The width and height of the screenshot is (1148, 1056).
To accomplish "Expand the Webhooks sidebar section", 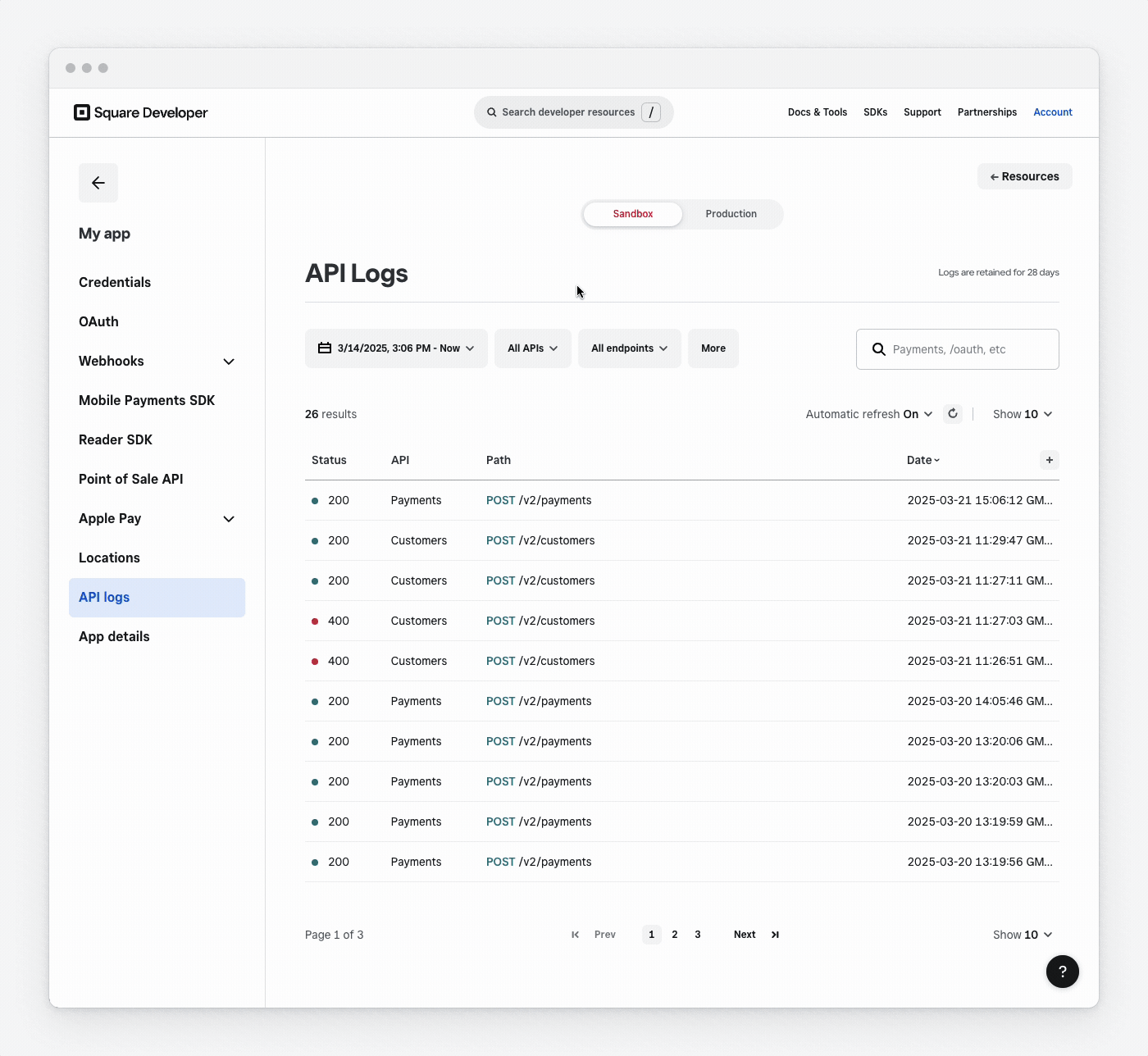I will pyautogui.click(x=229, y=362).
